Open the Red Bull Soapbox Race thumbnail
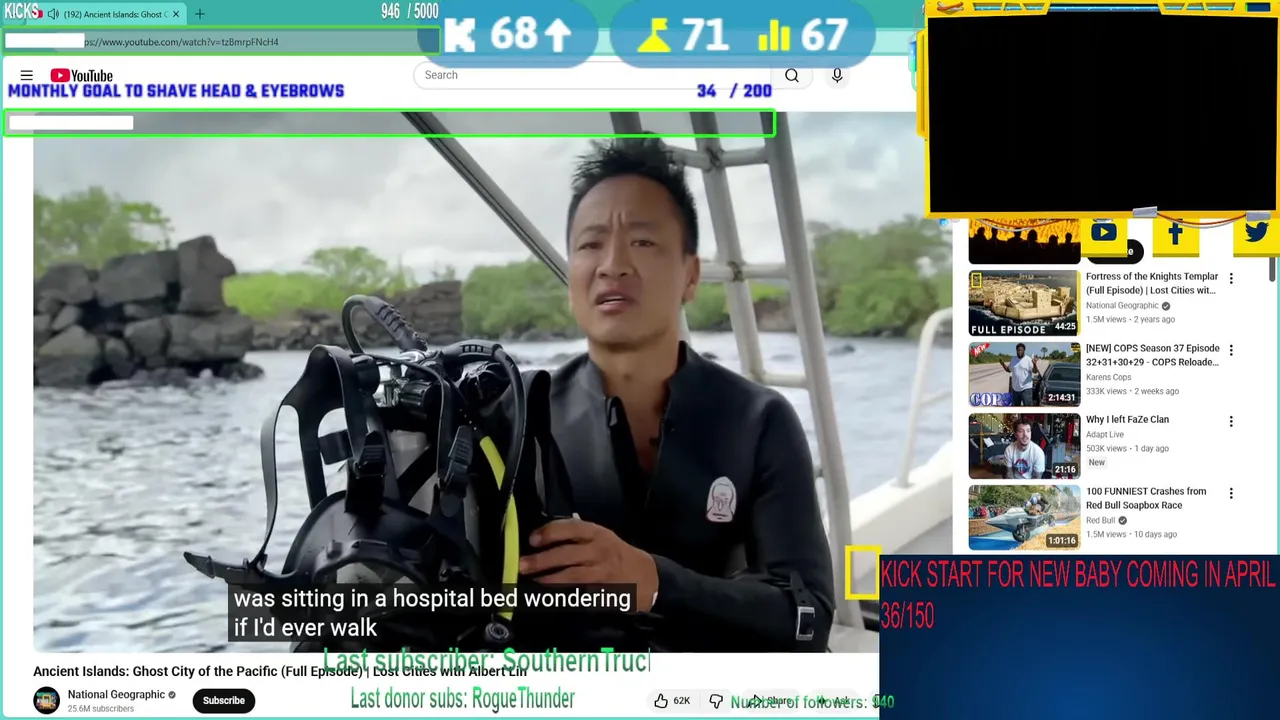The height and width of the screenshot is (720, 1280). point(1024,518)
